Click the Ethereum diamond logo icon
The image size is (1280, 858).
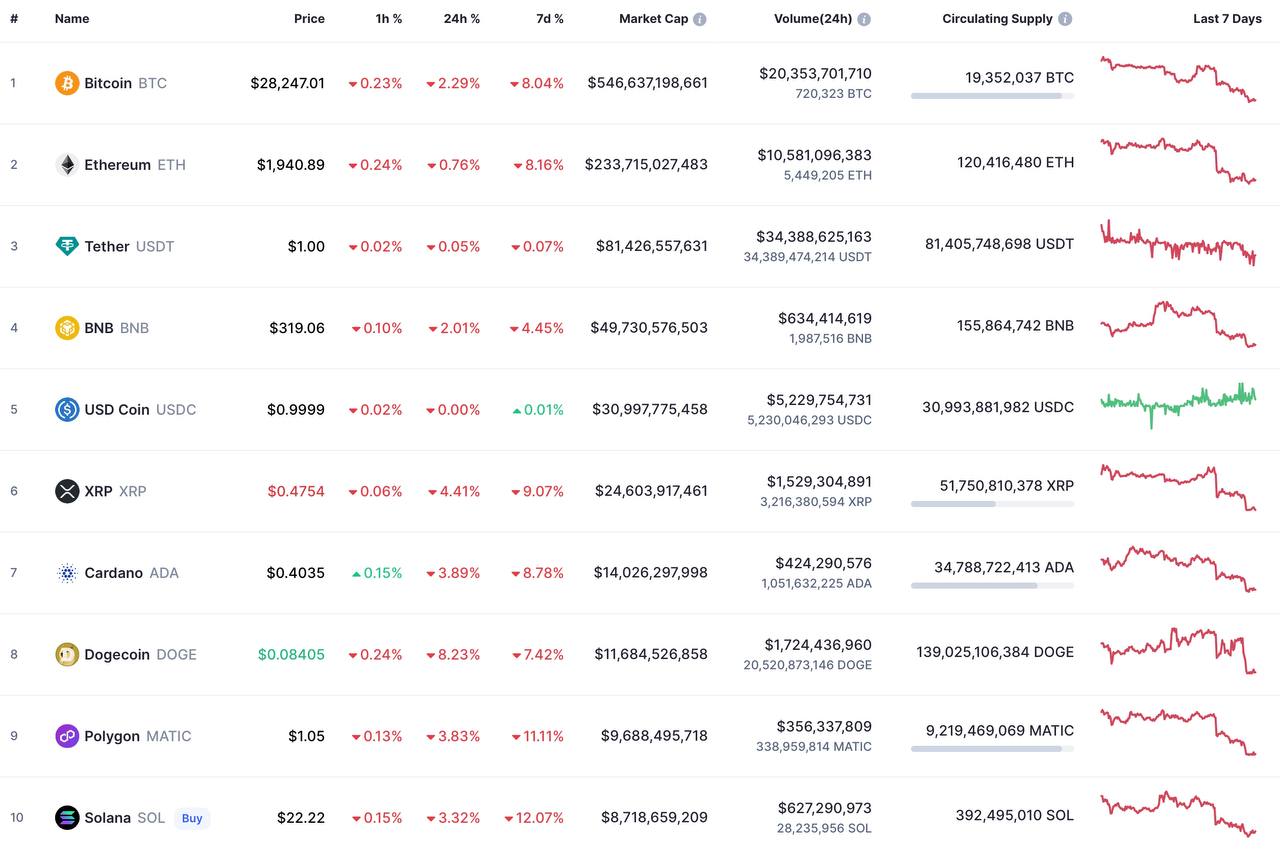67,165
